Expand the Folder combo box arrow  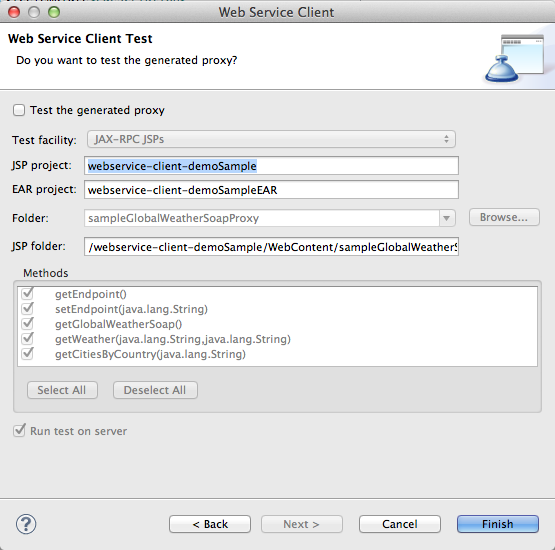click(447, 218)
